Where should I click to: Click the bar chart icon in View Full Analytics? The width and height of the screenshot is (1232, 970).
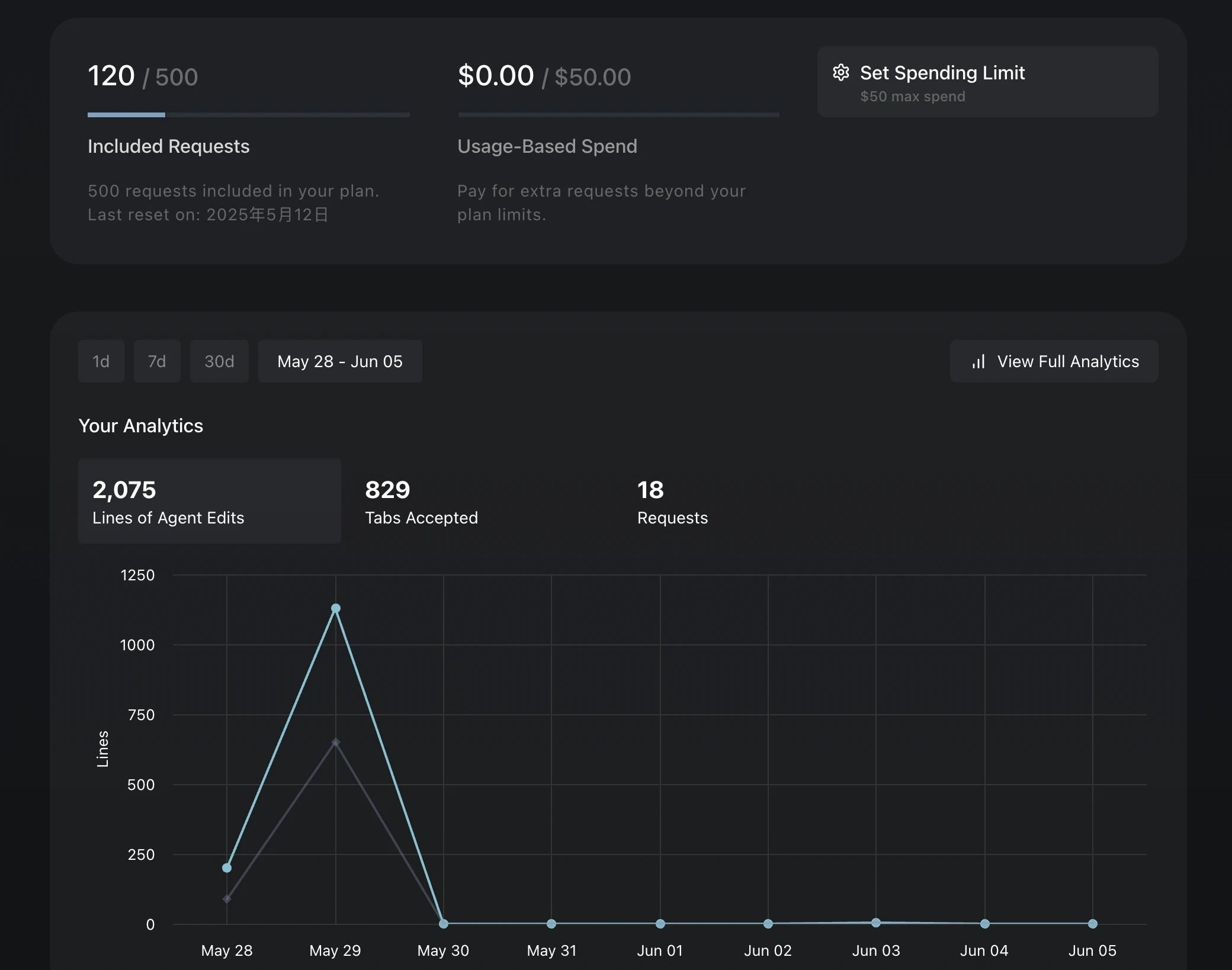tap(978, 362)
